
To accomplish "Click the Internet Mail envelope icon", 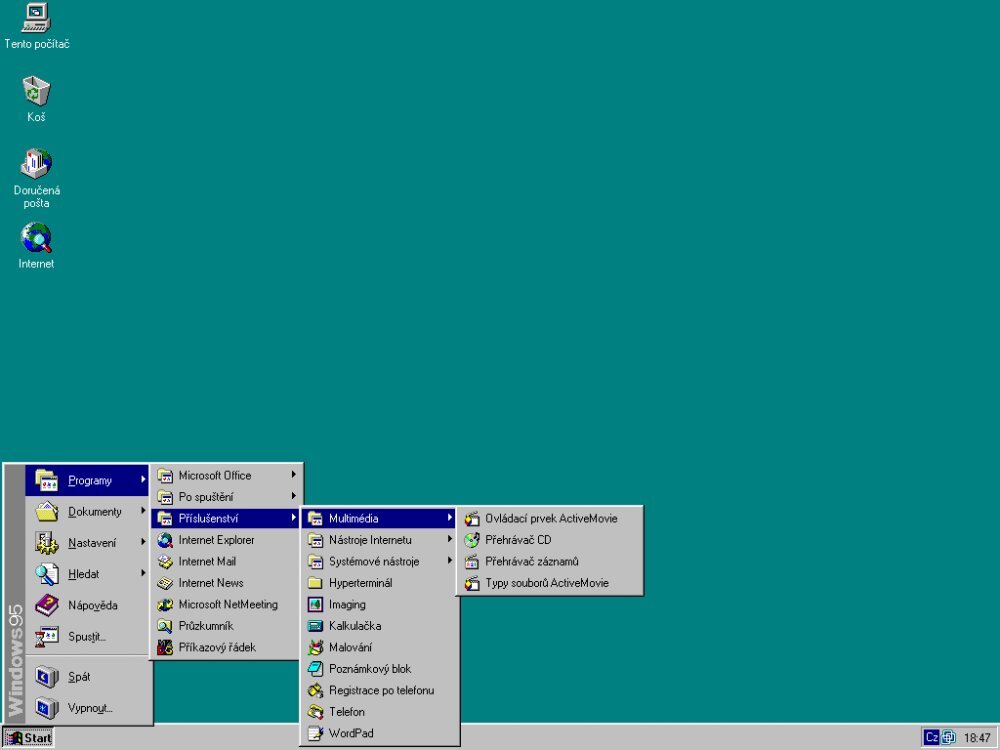I will coord(165,561).
